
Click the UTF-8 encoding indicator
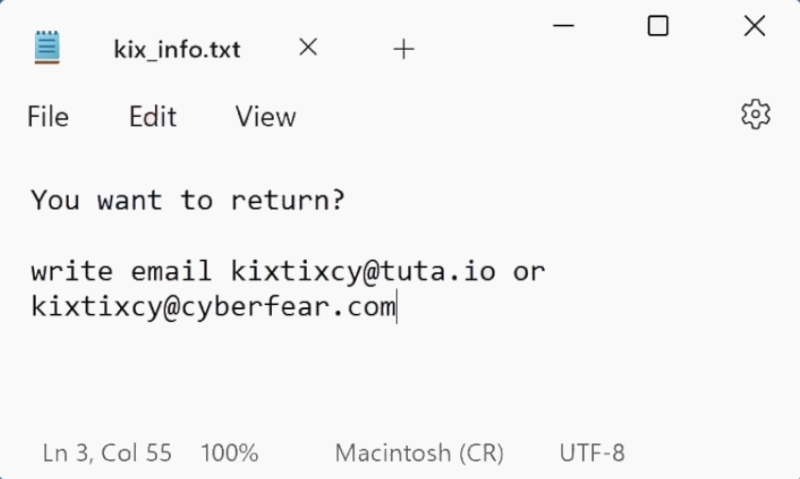(592, 453)
